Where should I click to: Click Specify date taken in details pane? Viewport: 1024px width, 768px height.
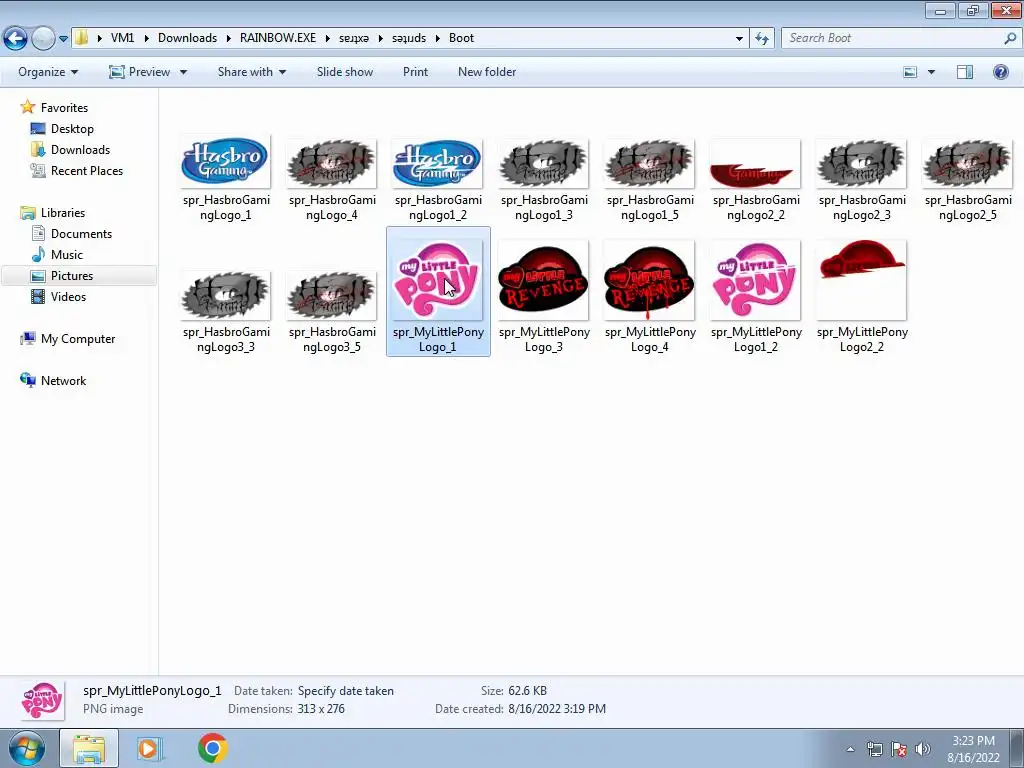[x=345, y=691]
